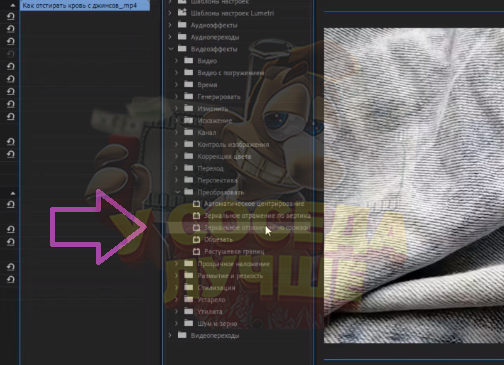
Task: Expand the Аудиопереходы folder chevron
Action: coord(170,37)
